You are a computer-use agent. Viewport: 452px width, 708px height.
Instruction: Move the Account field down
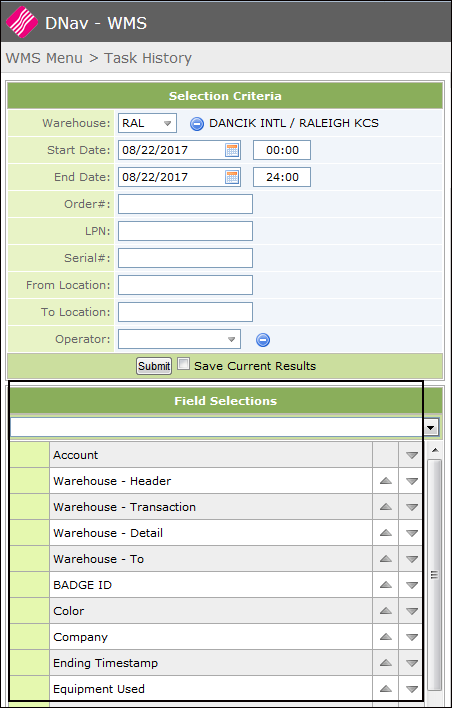(x=411, y=455)
